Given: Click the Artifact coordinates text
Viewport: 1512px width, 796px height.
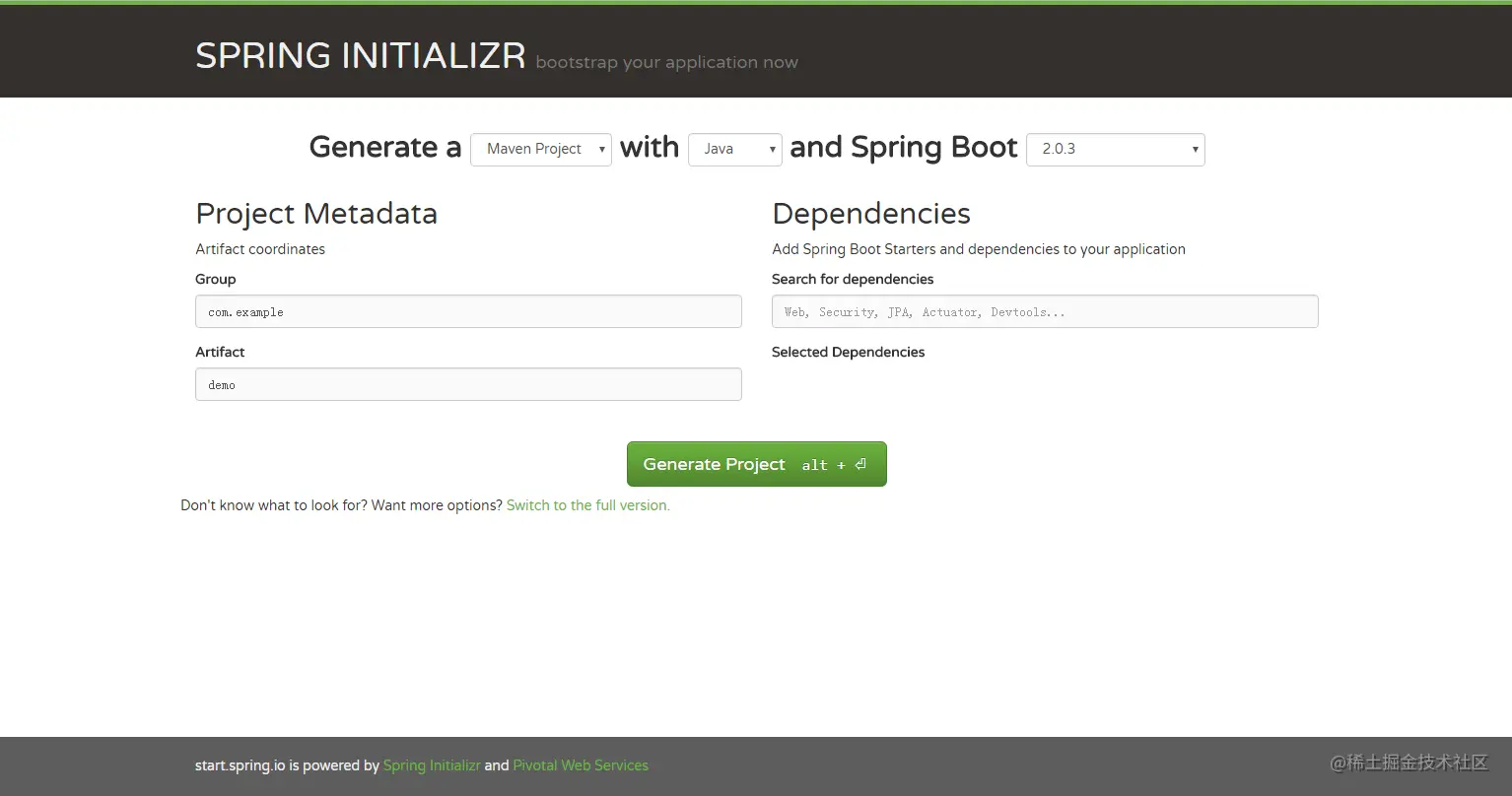Looking at the screenshot, I should coord(260,249).
